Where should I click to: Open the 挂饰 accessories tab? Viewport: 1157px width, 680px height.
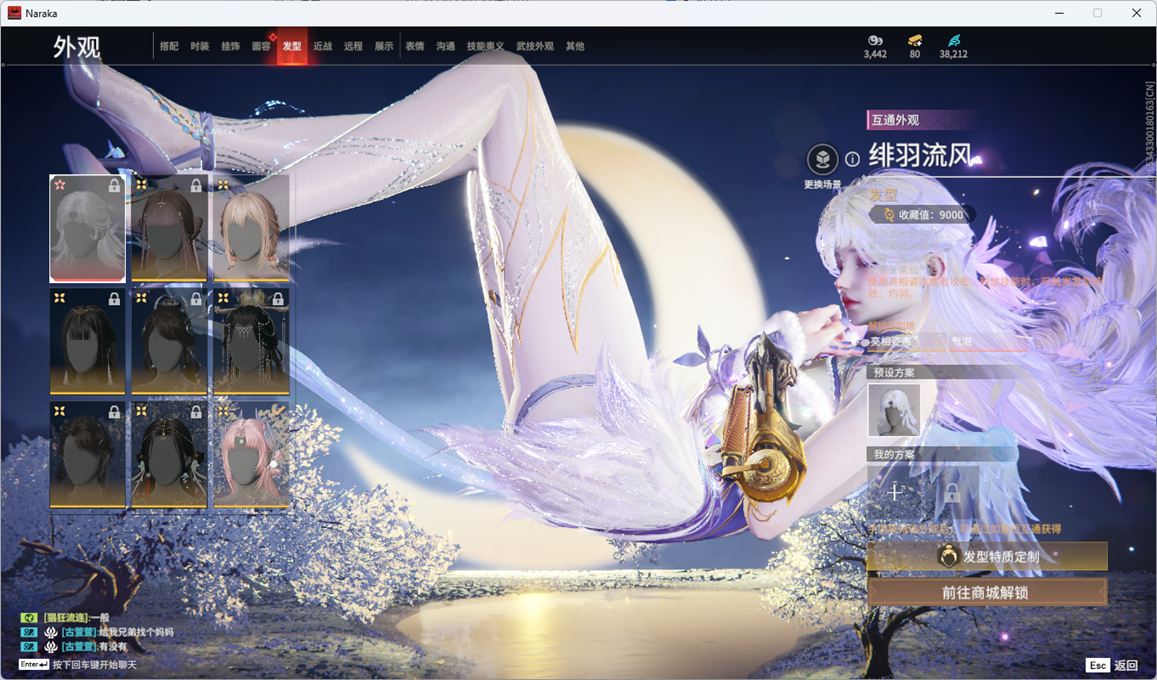[230, 46]
